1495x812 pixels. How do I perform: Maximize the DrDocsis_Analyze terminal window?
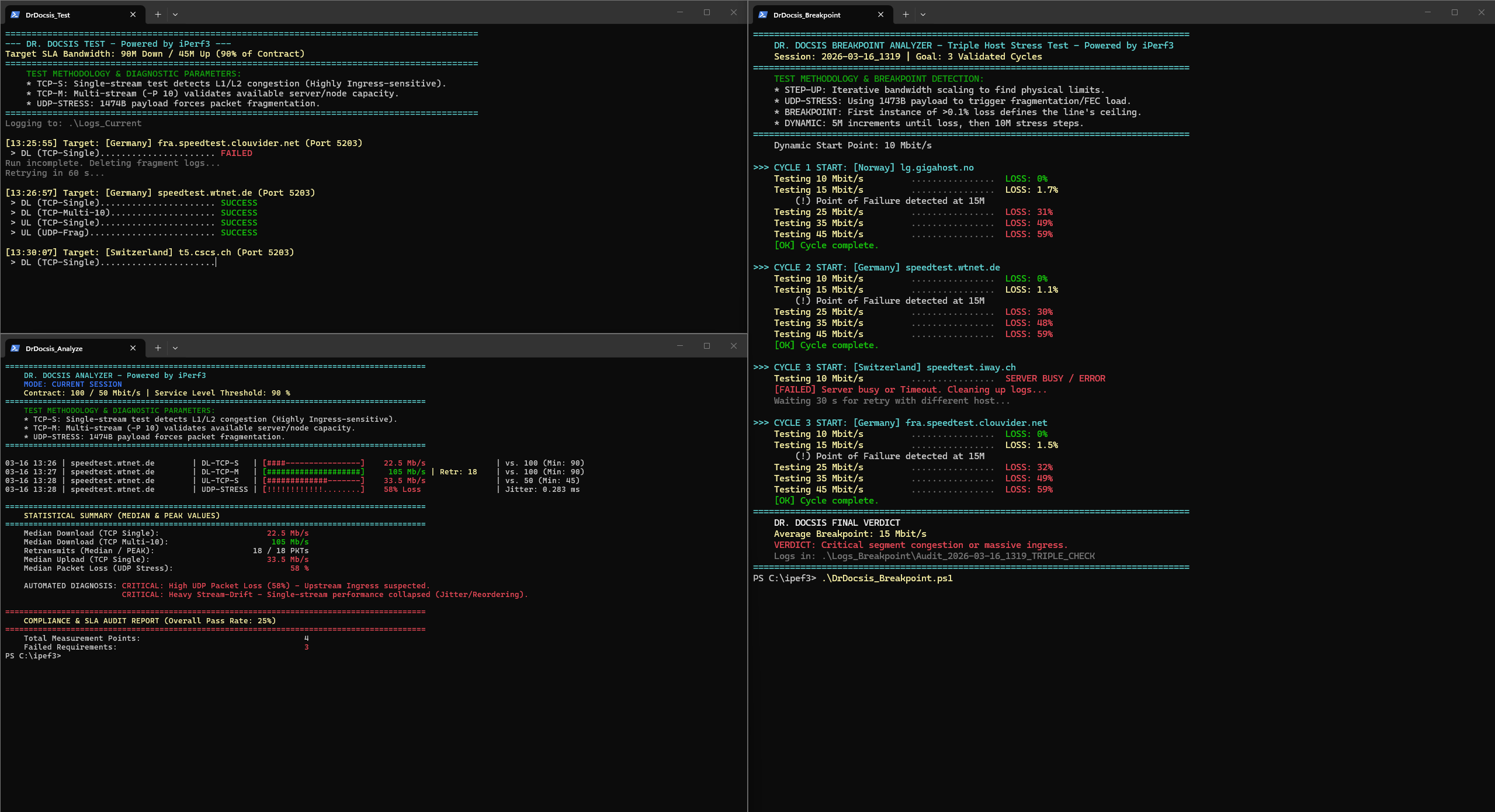[707, 346]
